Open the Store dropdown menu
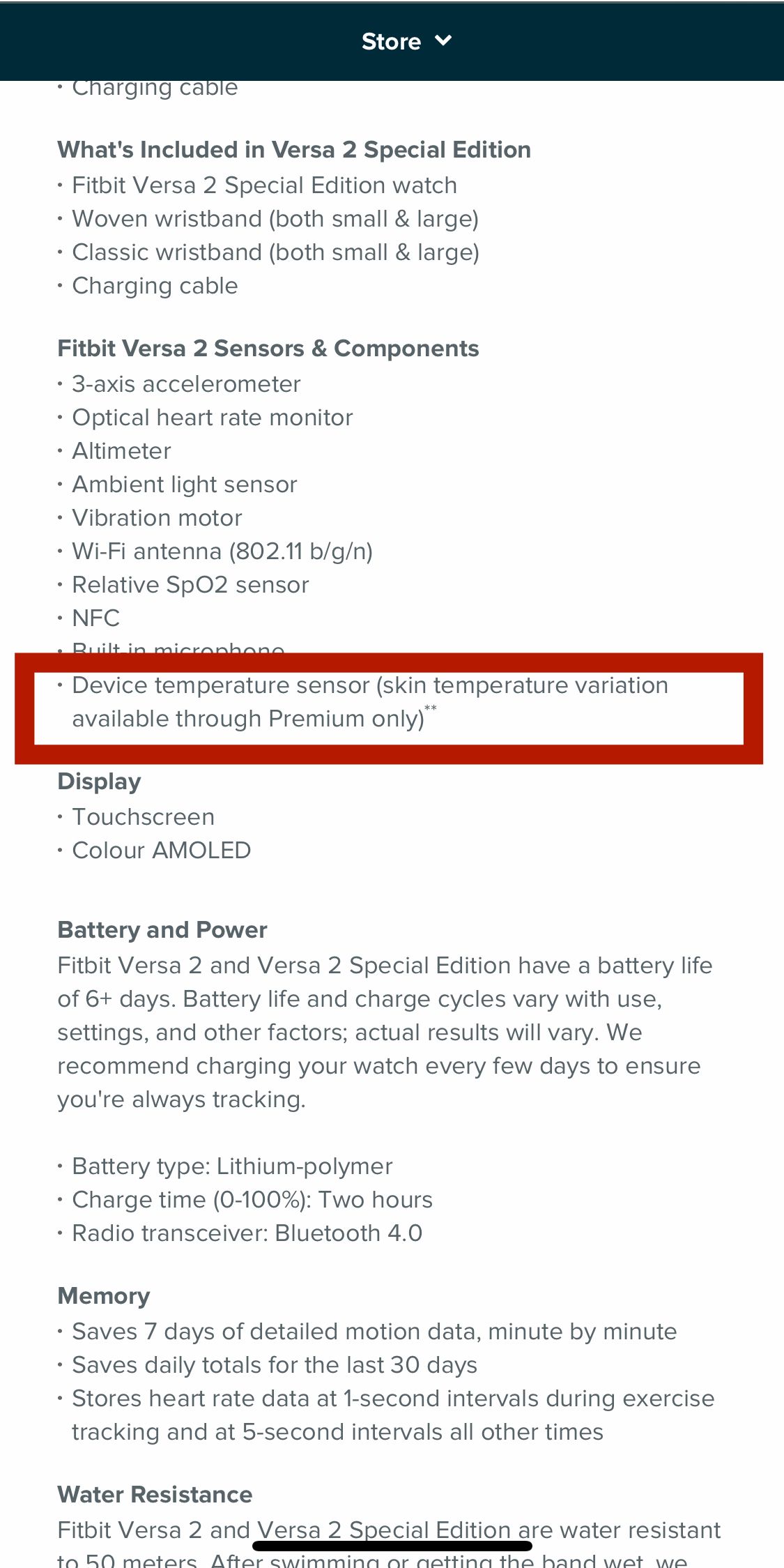 point(391,42)
